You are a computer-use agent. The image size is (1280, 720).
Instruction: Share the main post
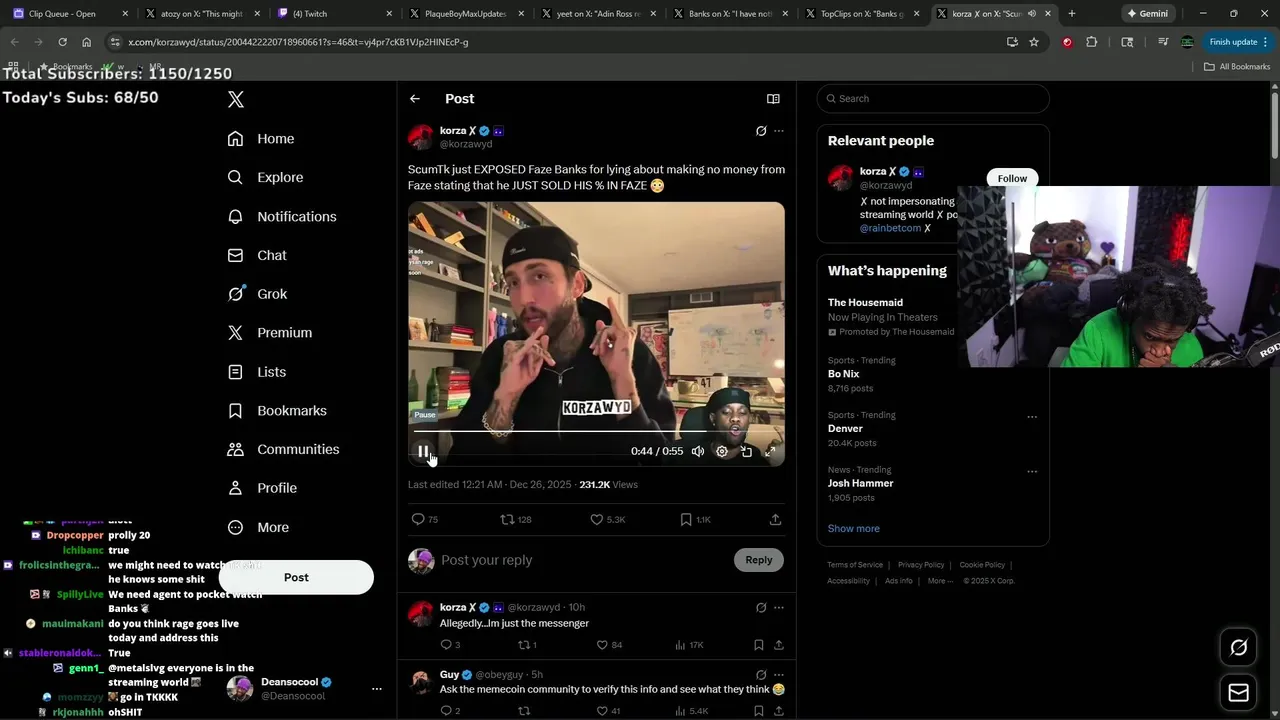(x=775, y=520)
